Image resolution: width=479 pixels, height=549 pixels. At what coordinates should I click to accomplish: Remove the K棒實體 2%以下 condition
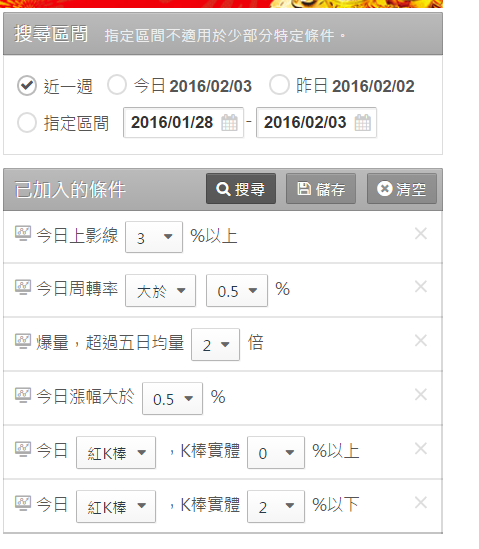point(421,503)
